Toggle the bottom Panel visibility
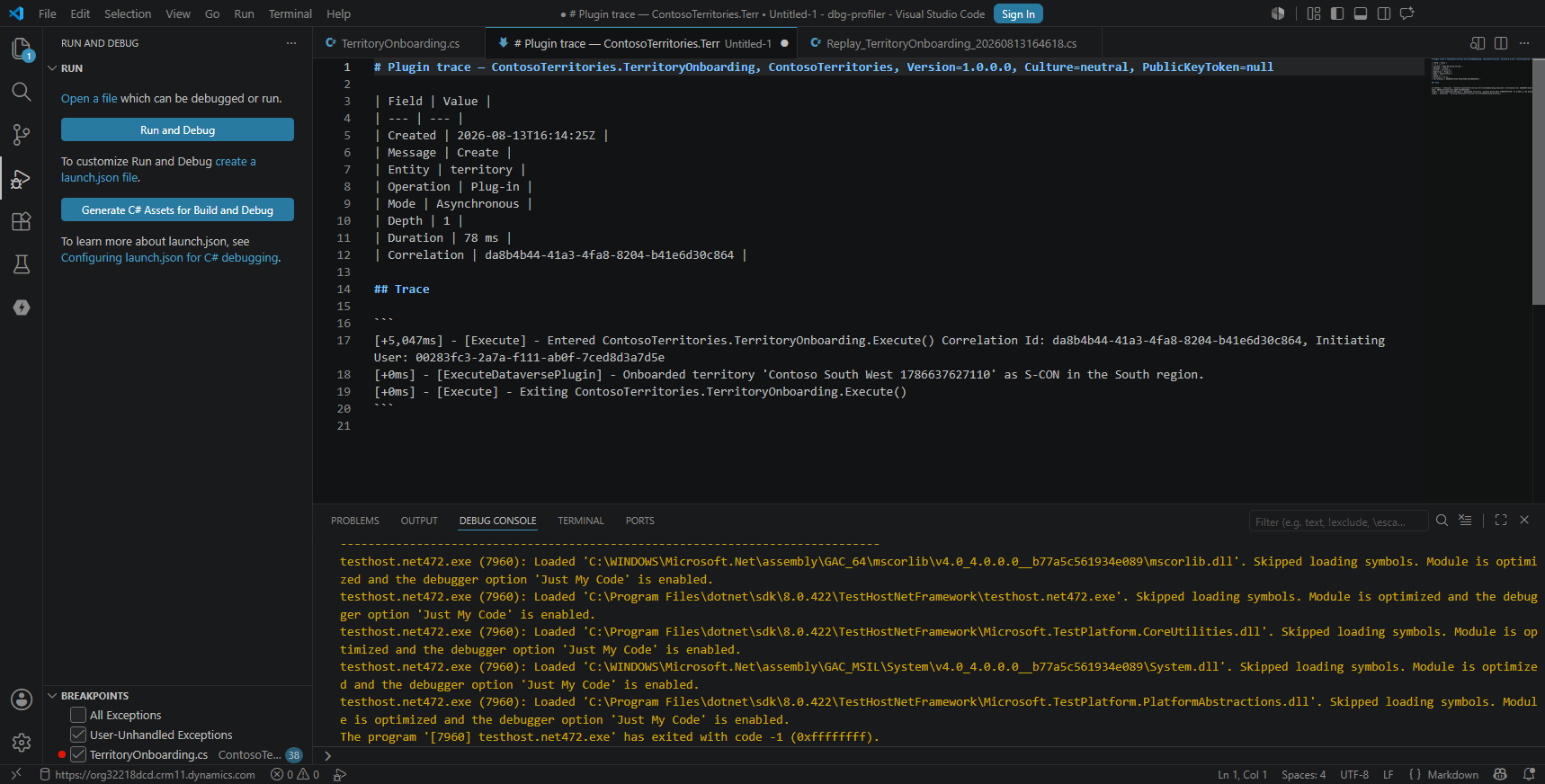This screenshot has width=1545, height=784. (1361, 13)
